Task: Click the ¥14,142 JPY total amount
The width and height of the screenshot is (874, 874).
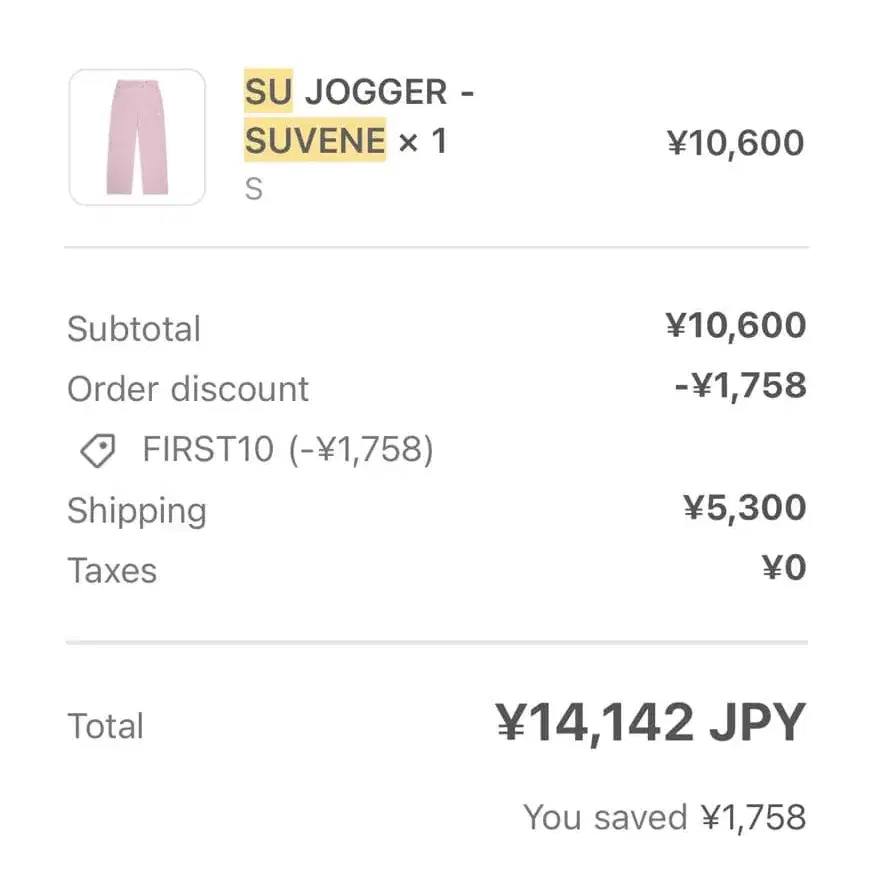Action: pyautogui.click(x=650, y=722)
